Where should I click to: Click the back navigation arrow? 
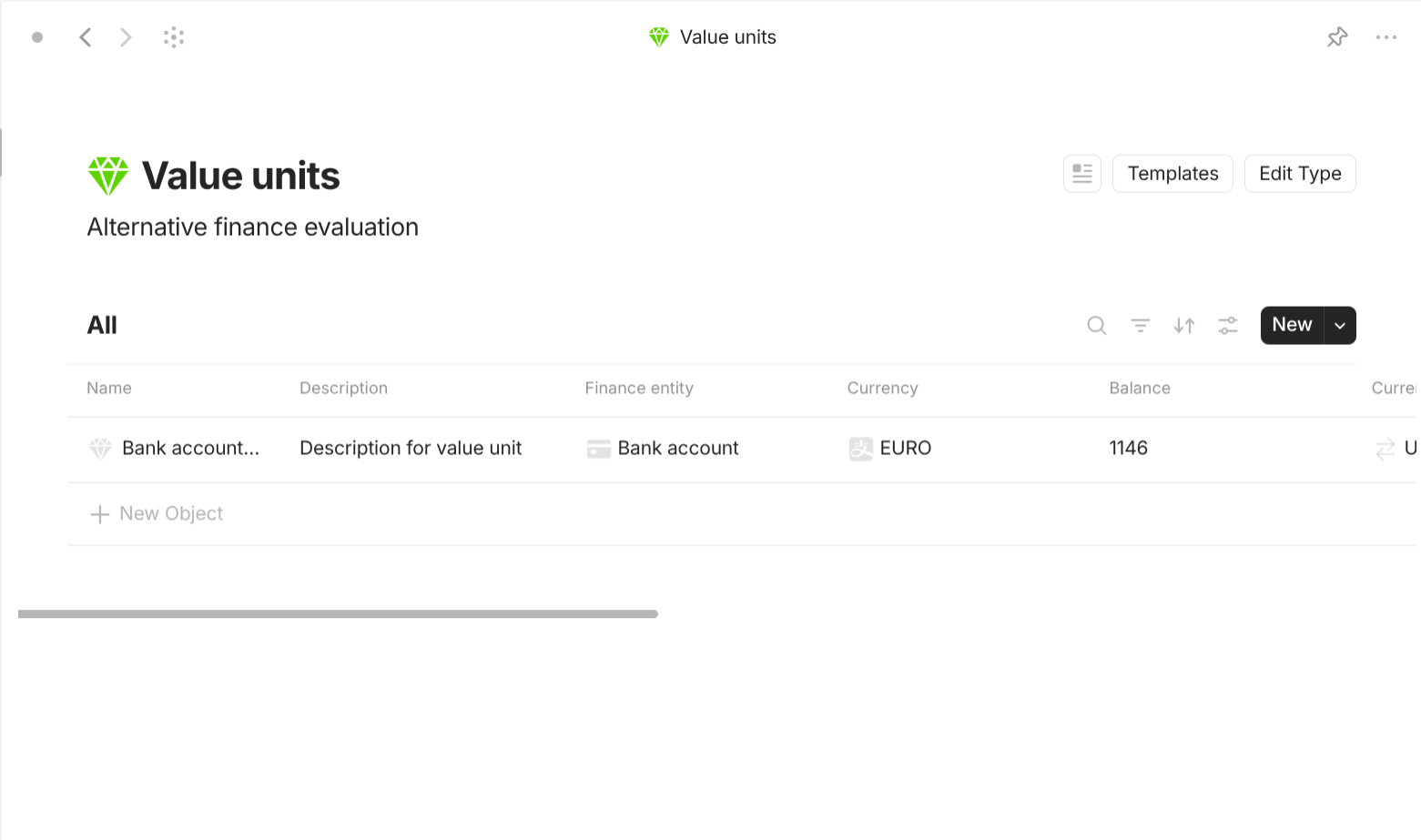tap(85, 36)
